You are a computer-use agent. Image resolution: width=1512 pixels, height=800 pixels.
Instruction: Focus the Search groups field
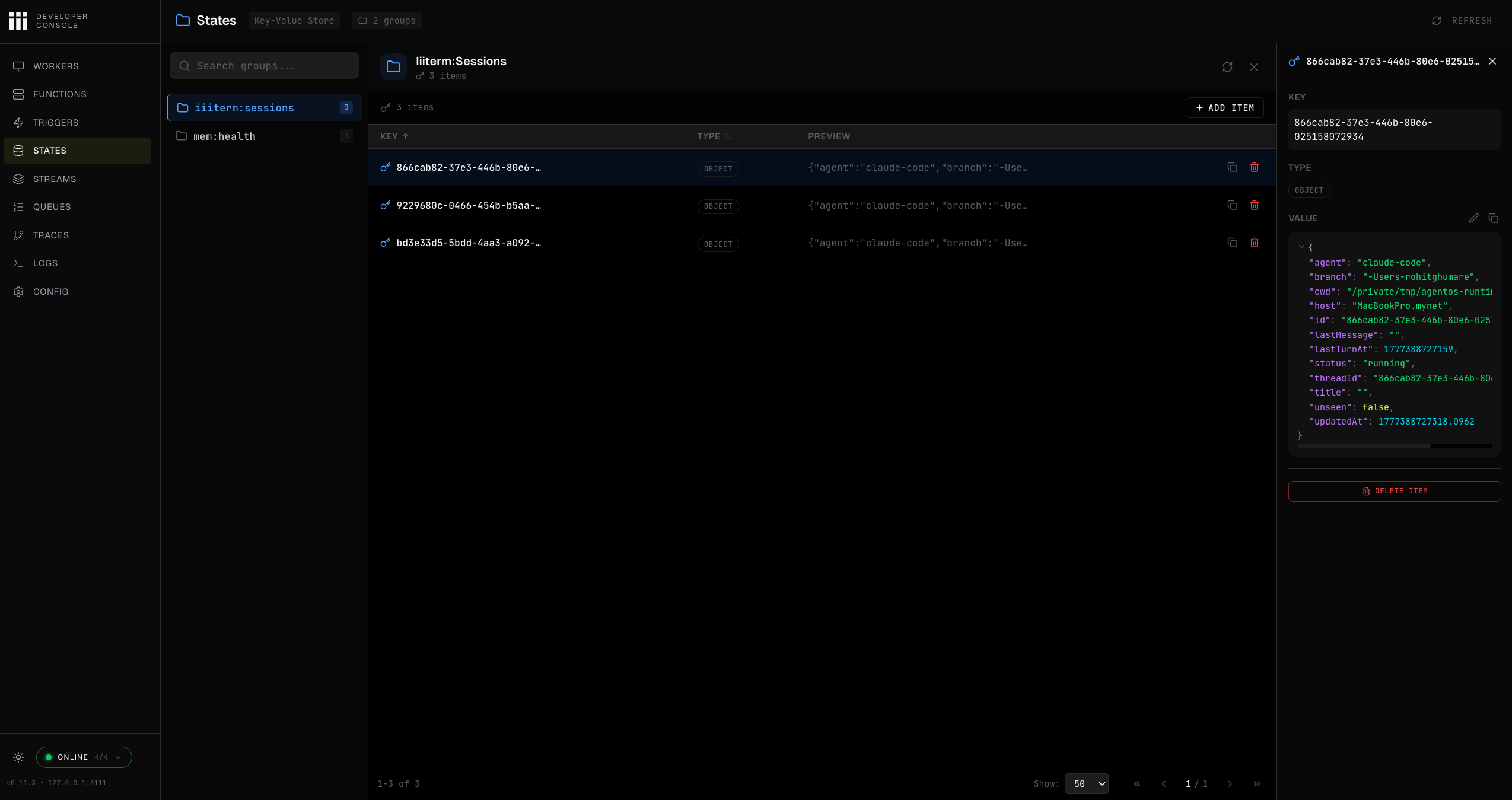(x=264, y=66)
